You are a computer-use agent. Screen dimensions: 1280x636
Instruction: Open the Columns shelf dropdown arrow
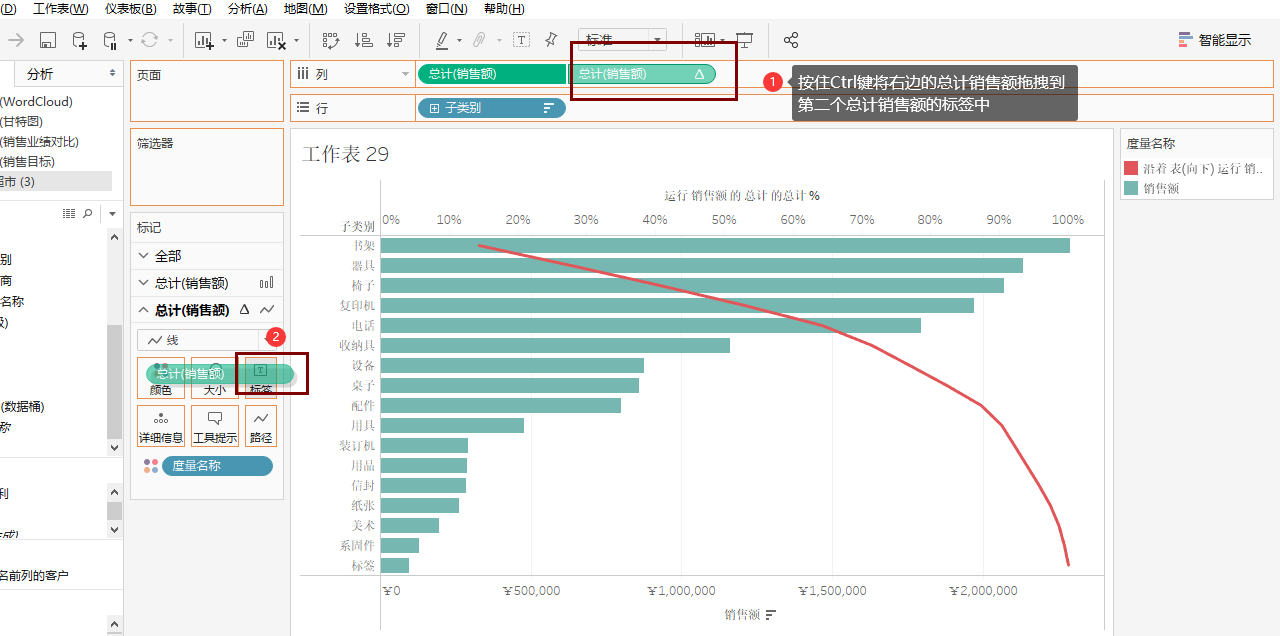pyautogui.click(x=405, y=74)
